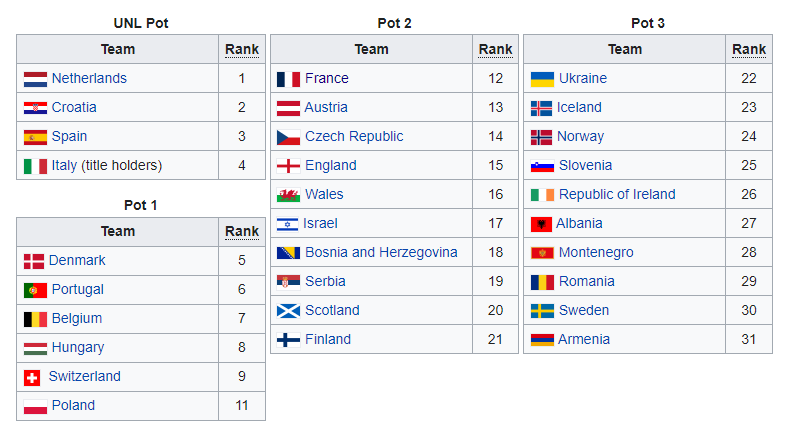Follow the Republic of Ireland link

pyautogui.click(x=617, y=194)
